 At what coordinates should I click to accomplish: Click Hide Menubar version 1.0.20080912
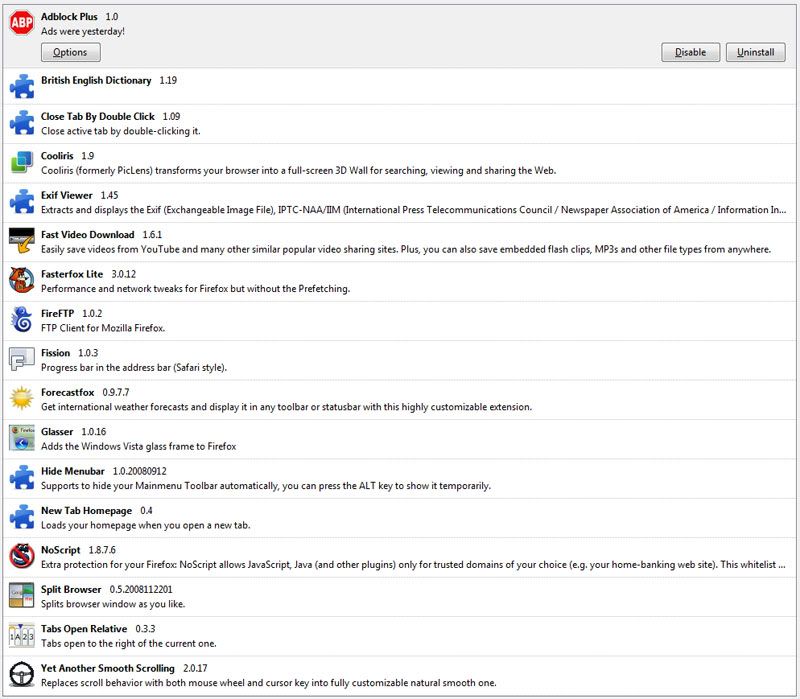coord(139,471)
